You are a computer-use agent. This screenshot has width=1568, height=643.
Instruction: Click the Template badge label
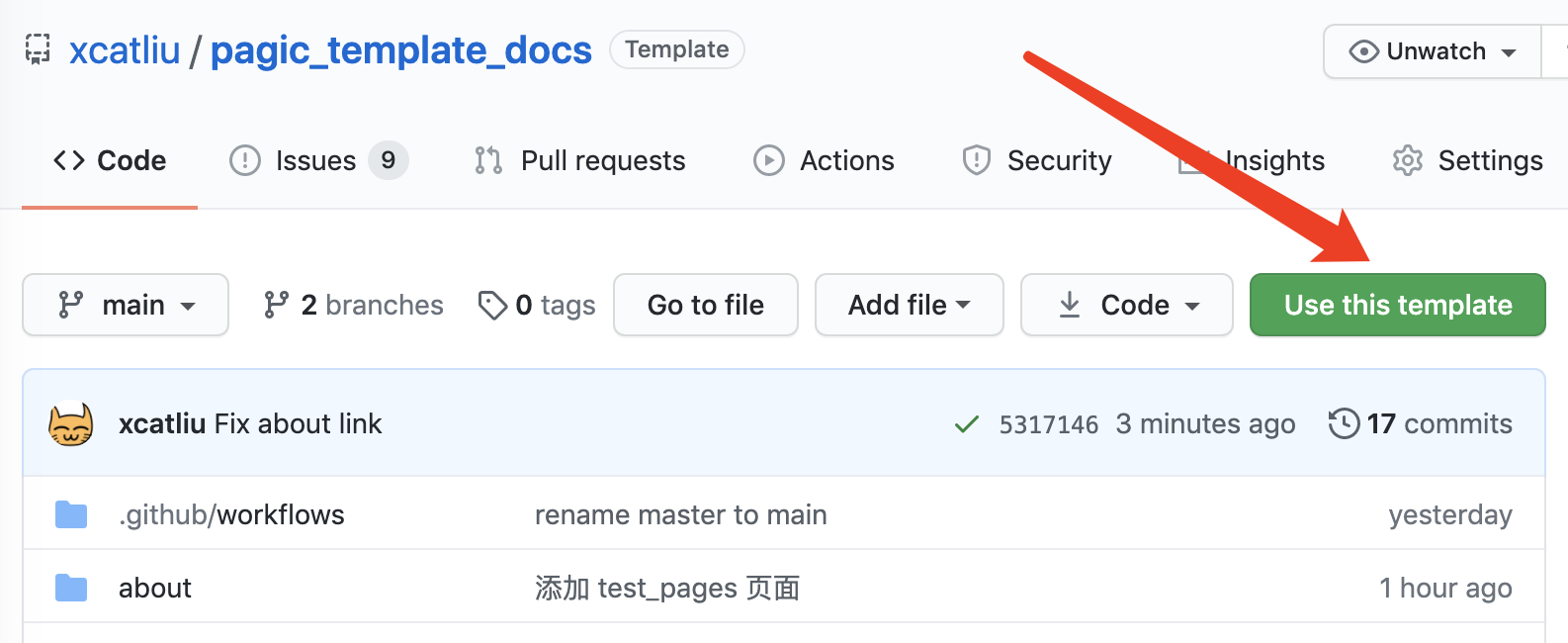point(677,49)
